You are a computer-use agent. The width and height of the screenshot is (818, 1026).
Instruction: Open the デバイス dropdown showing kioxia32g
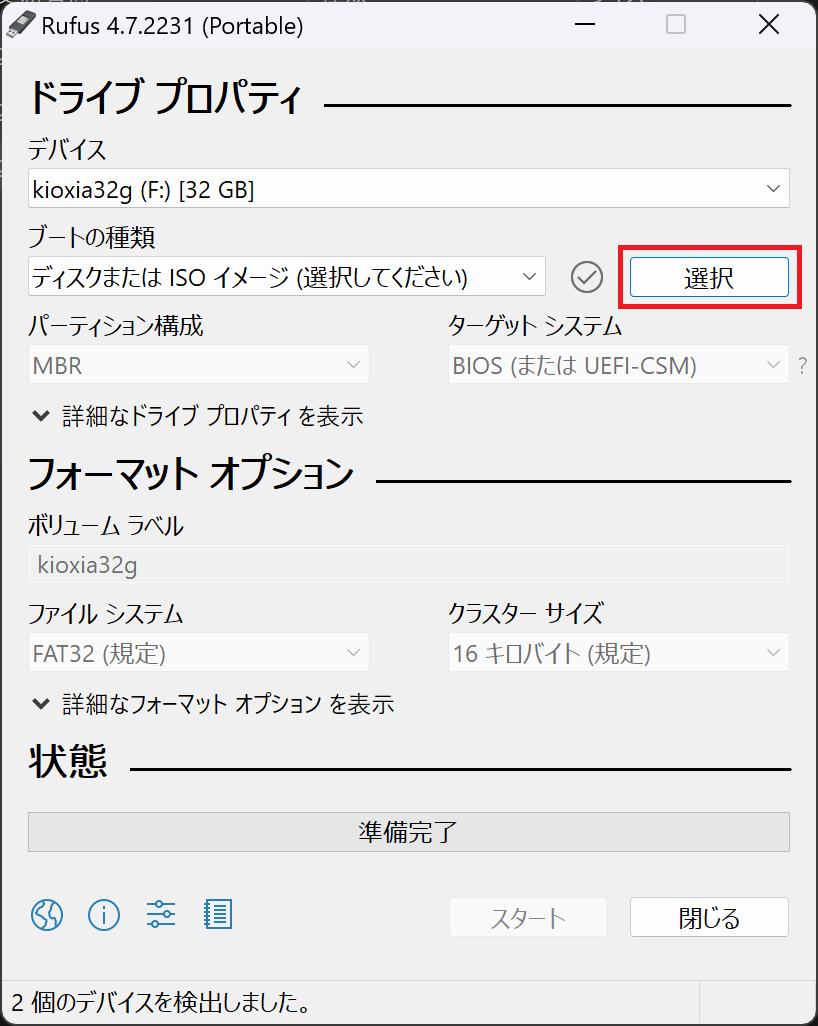pos(408,189)
